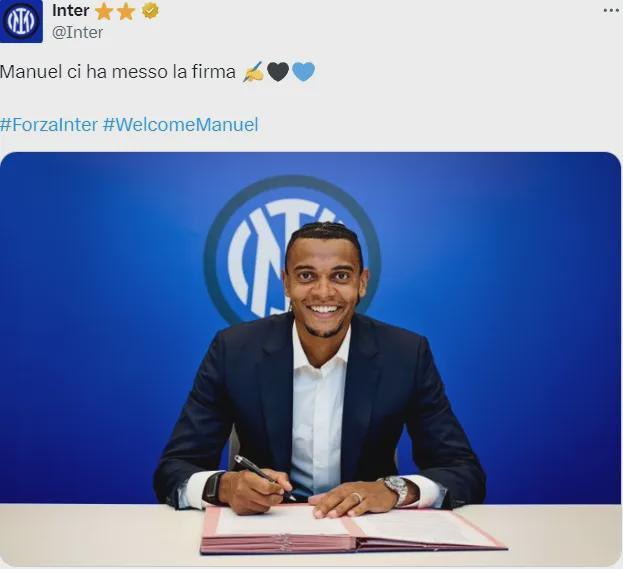This screenshot has width=623, height=569.
Task: Open the #ForzaInter hashtag
Action: click(x=49, y=124)
